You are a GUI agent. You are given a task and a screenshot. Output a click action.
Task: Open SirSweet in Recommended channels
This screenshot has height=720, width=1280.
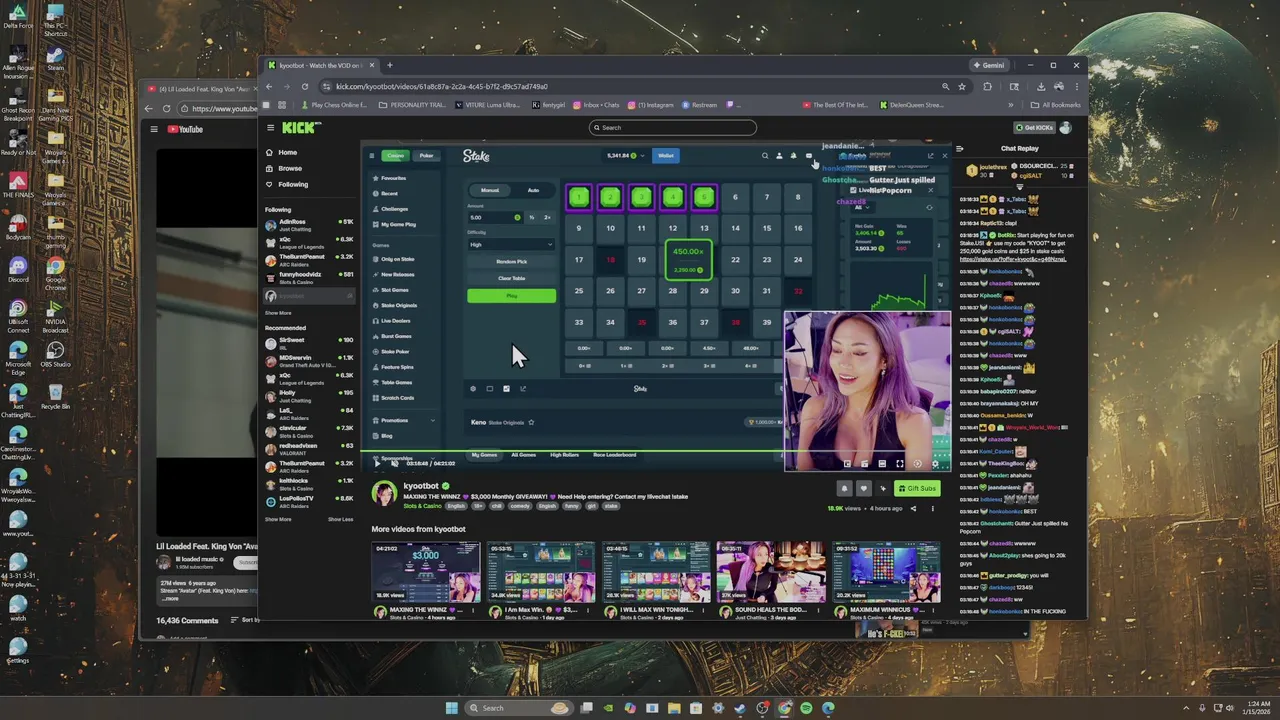coord(309,342)
